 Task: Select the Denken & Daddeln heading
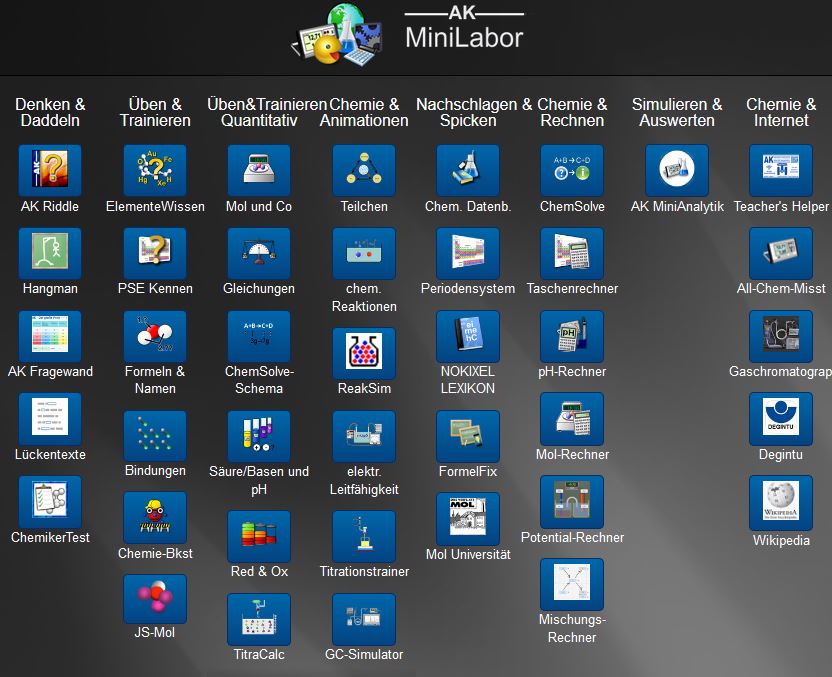pos(50,112)
